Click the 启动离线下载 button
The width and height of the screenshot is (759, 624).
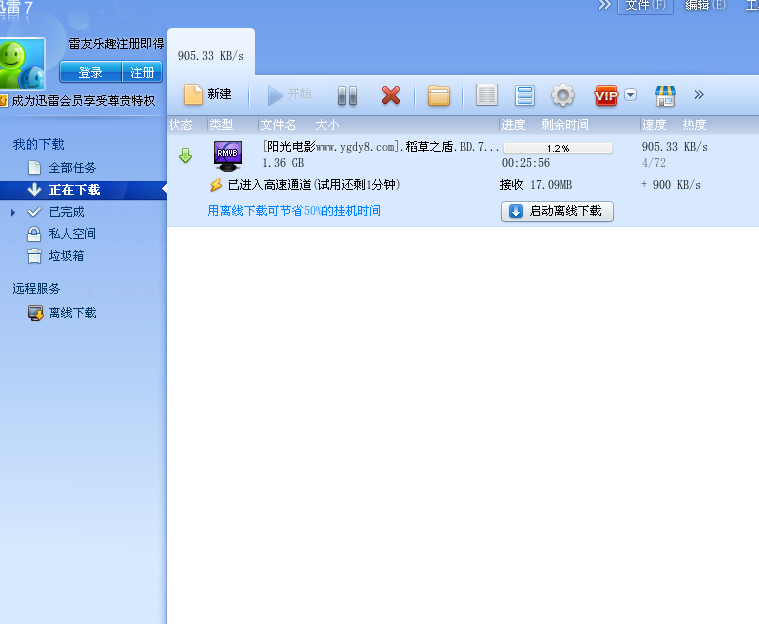point(557,211)
